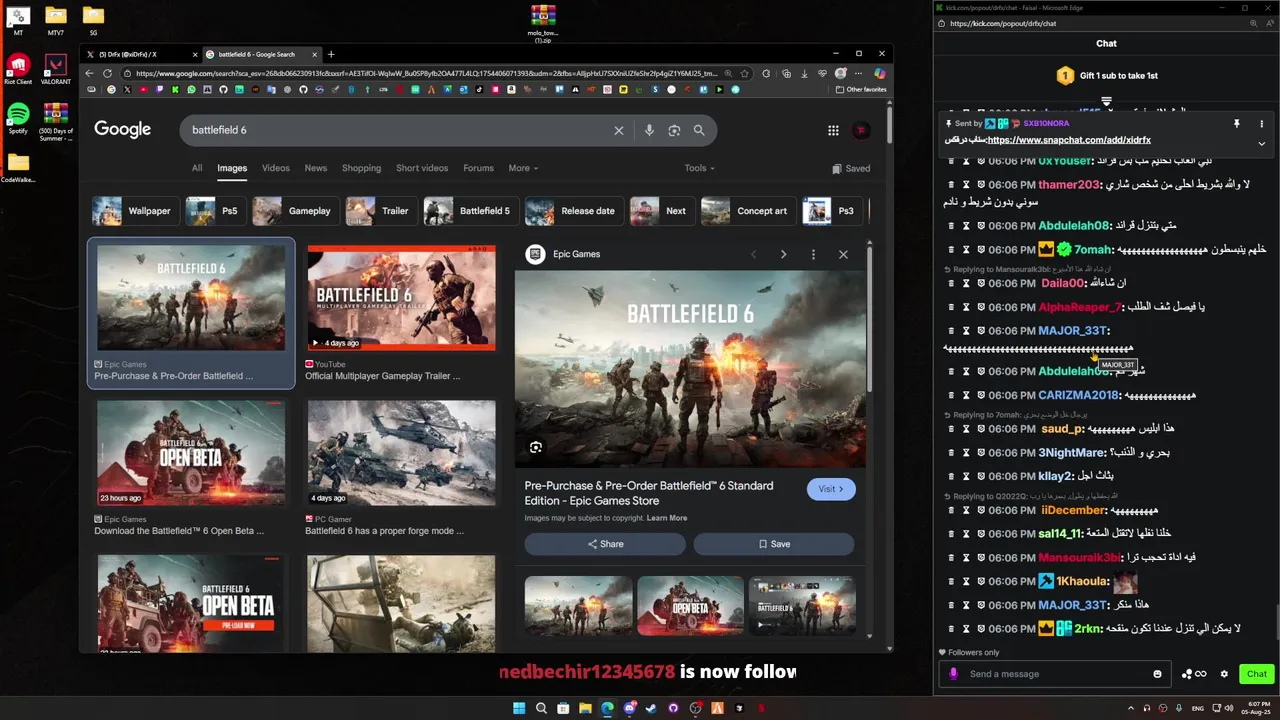Unpin the pinned chat message

[1236, 124]
